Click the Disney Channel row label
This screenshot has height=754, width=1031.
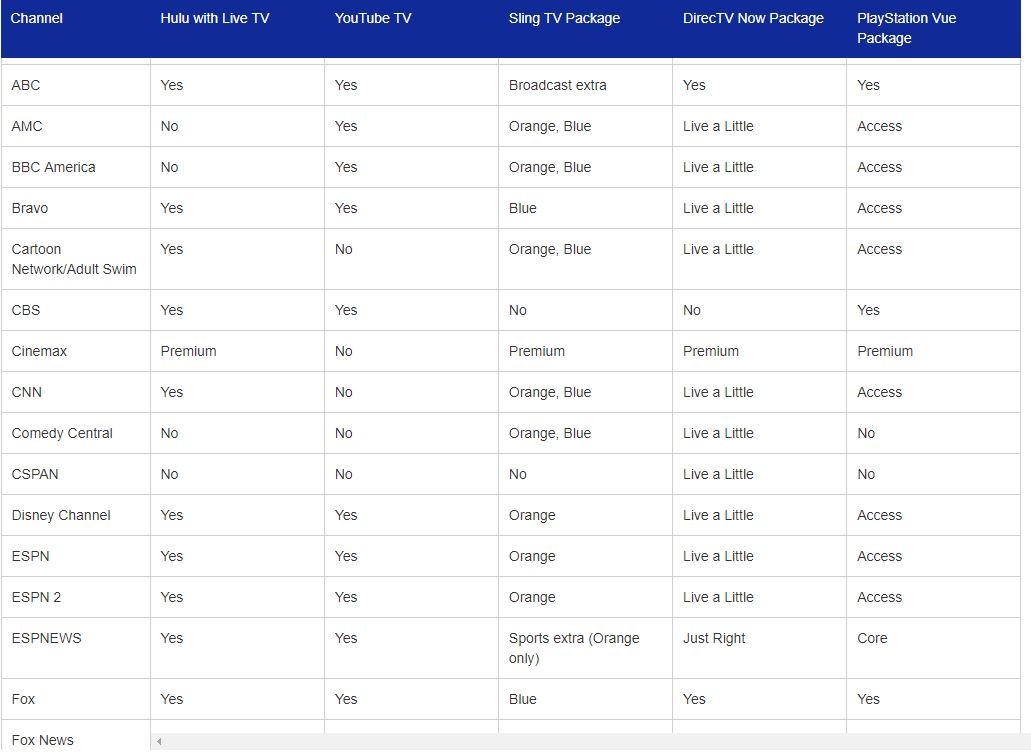(x=61, y=515)
